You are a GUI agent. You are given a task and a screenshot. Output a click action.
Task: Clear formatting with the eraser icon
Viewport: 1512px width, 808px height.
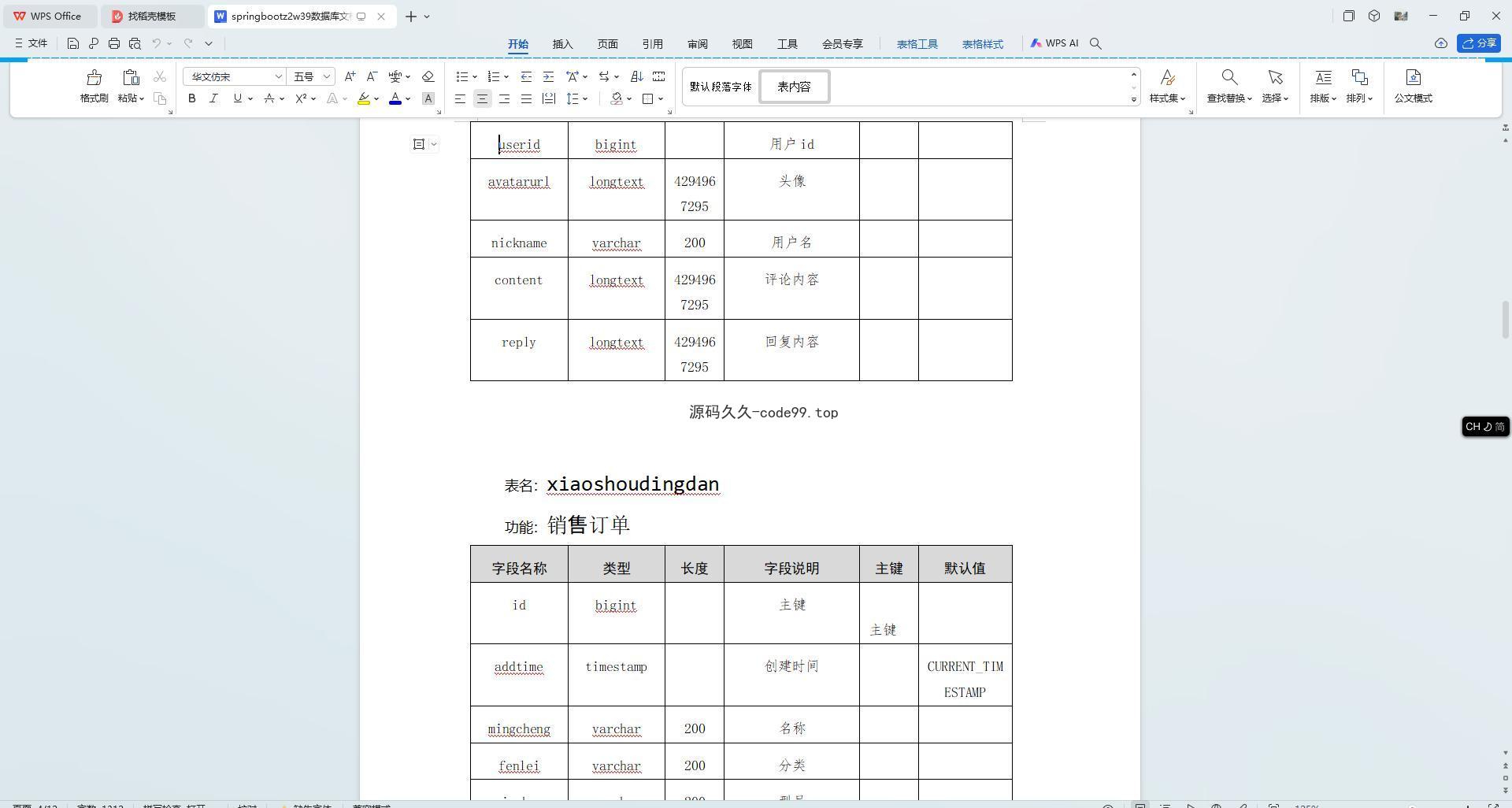click(x=428, y=76)
